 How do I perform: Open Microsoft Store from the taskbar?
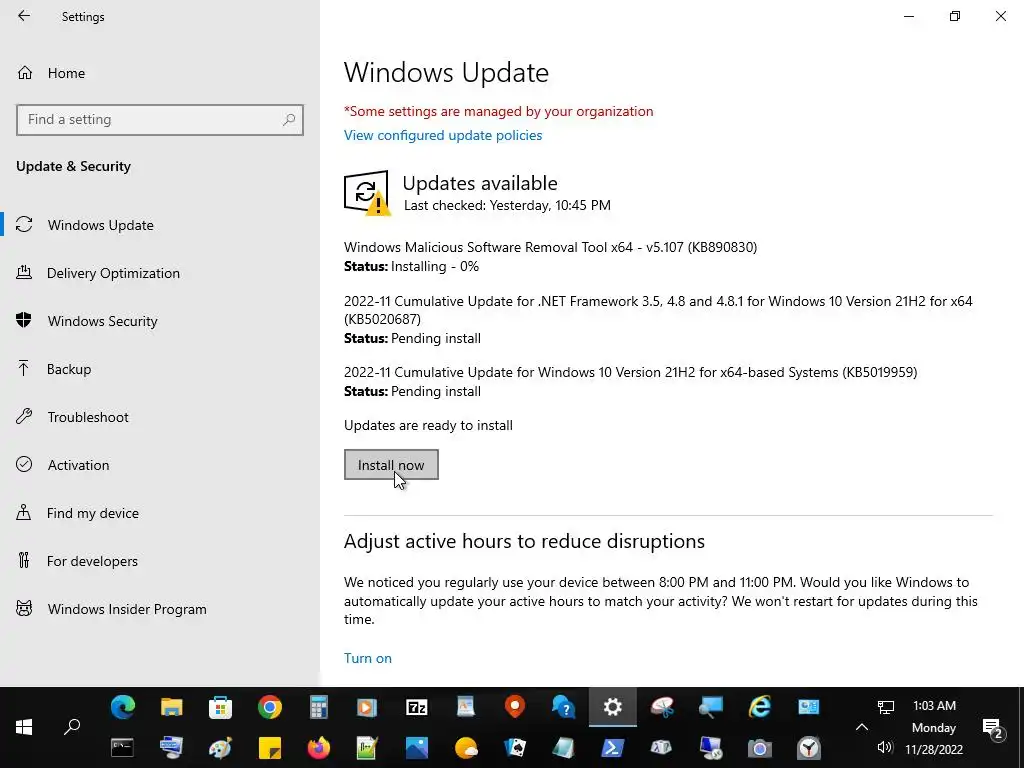click(x=221, y=707)
